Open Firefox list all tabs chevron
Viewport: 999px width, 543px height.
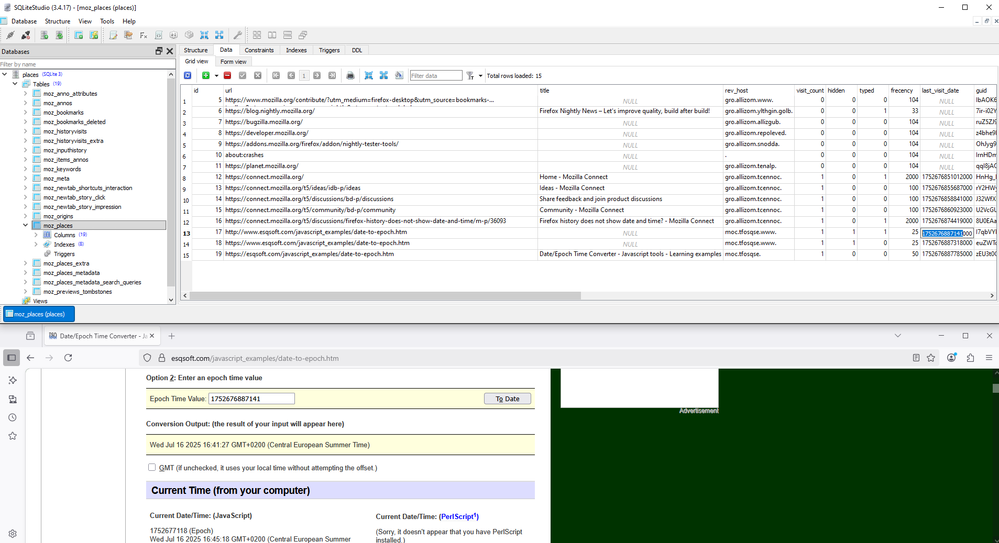898,335
